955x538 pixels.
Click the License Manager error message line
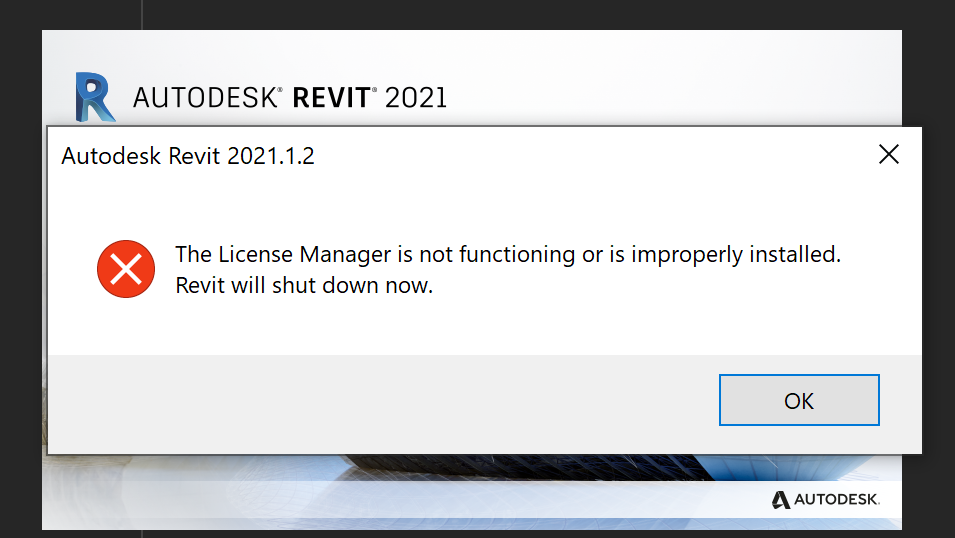[508, 254]
